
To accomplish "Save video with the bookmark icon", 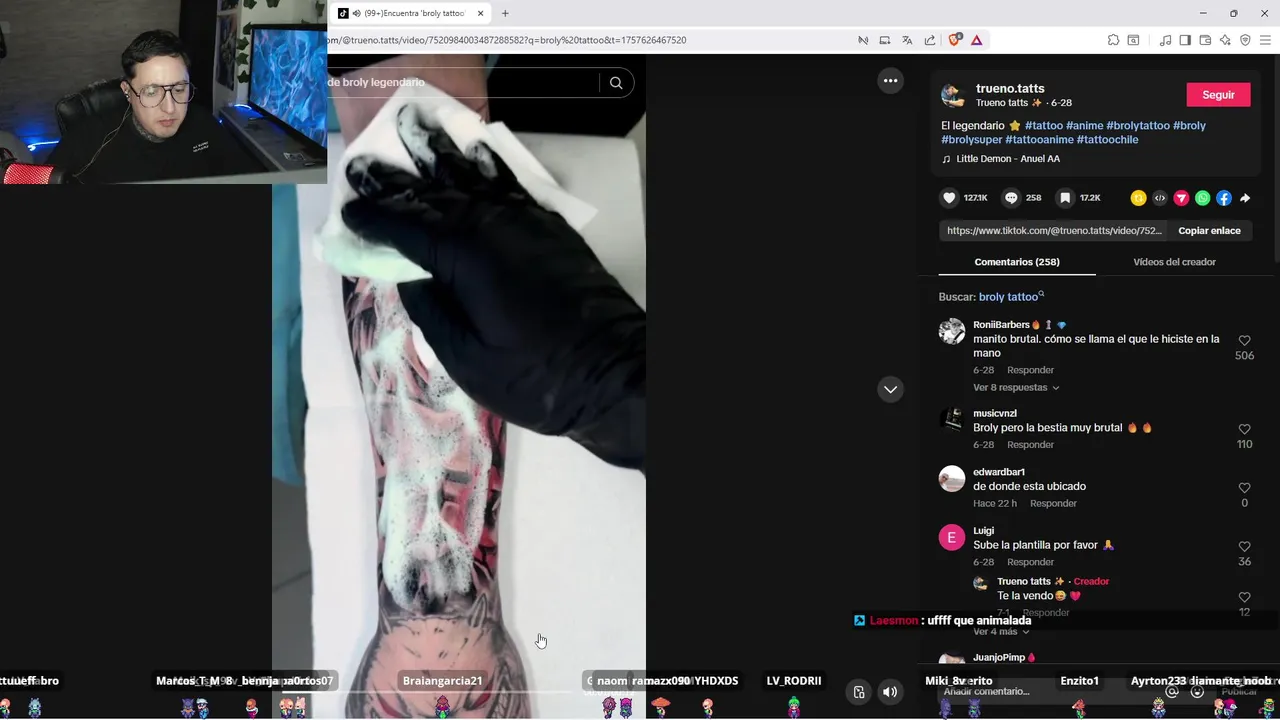I will pos(1065,198).
